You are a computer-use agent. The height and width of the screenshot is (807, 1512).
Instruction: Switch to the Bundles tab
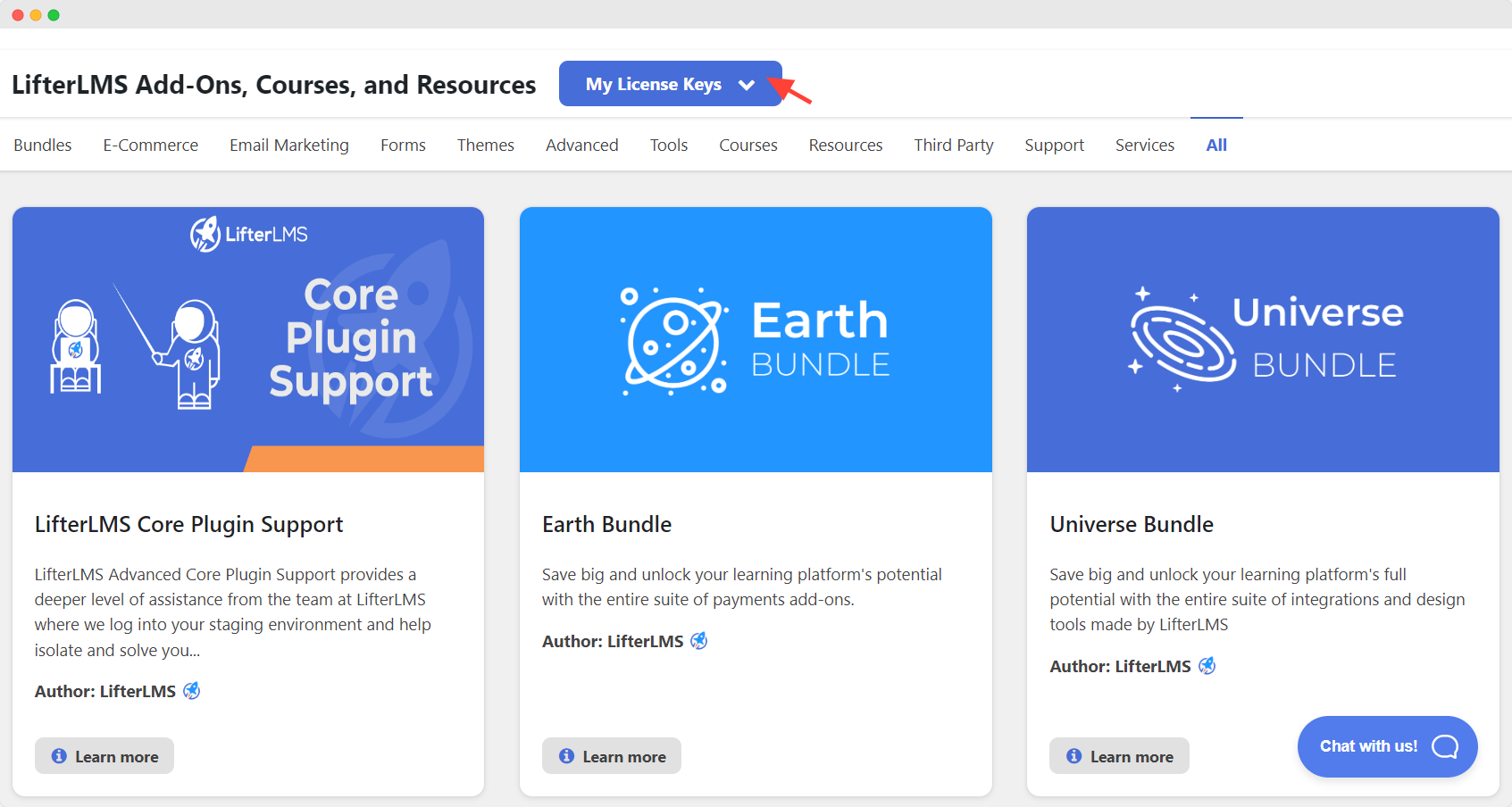(x=43, y=145)
